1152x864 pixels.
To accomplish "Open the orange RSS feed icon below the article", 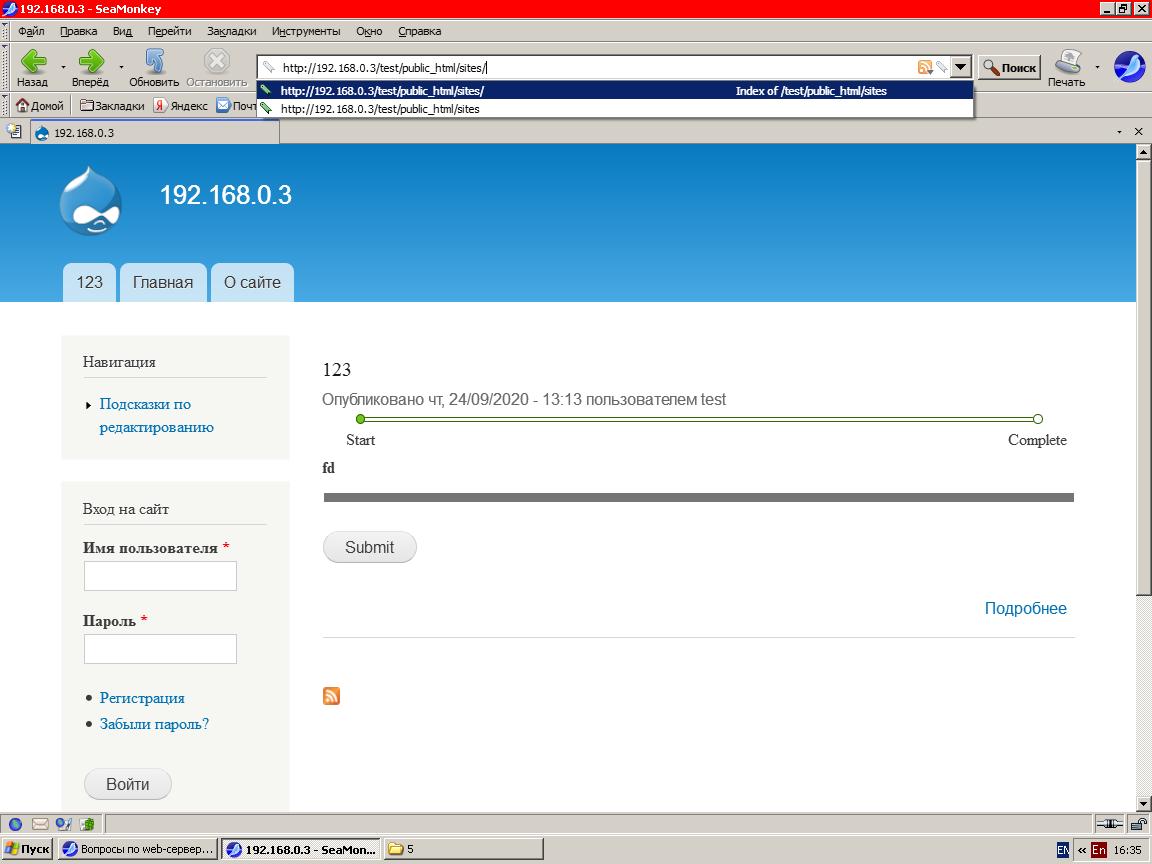I will (x=331, y=696).
